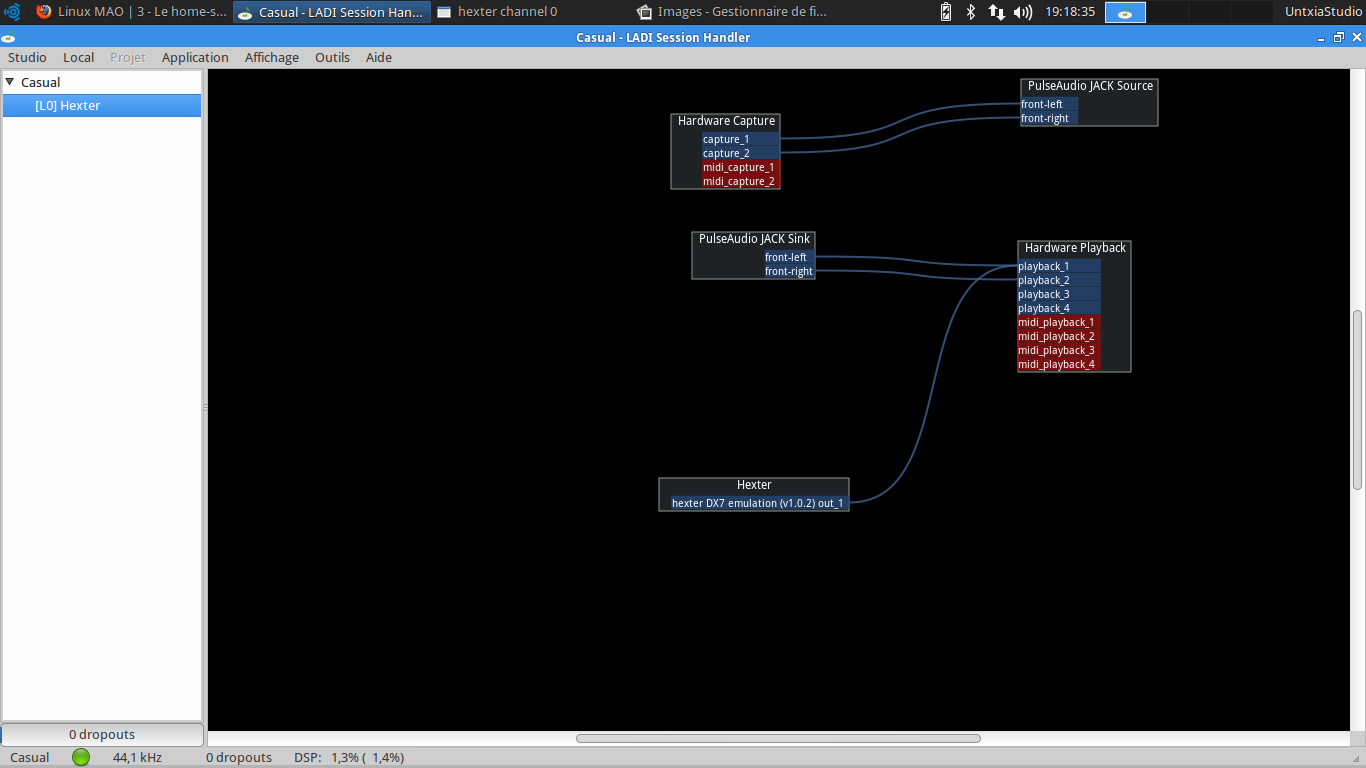The width and height of the screenshot is (1366, 768).
Task: Select front-left port of PulseAudio JACK Source
Action: click(1049, 104)
